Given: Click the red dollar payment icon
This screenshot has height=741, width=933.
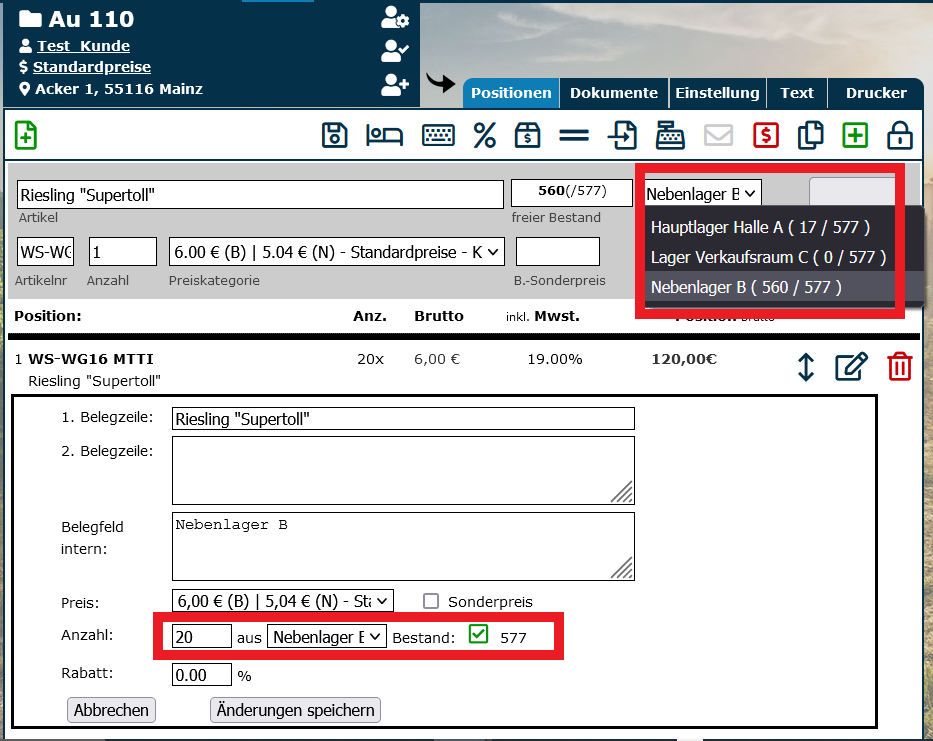Looking at the screenshot, I should coord(766,135).
